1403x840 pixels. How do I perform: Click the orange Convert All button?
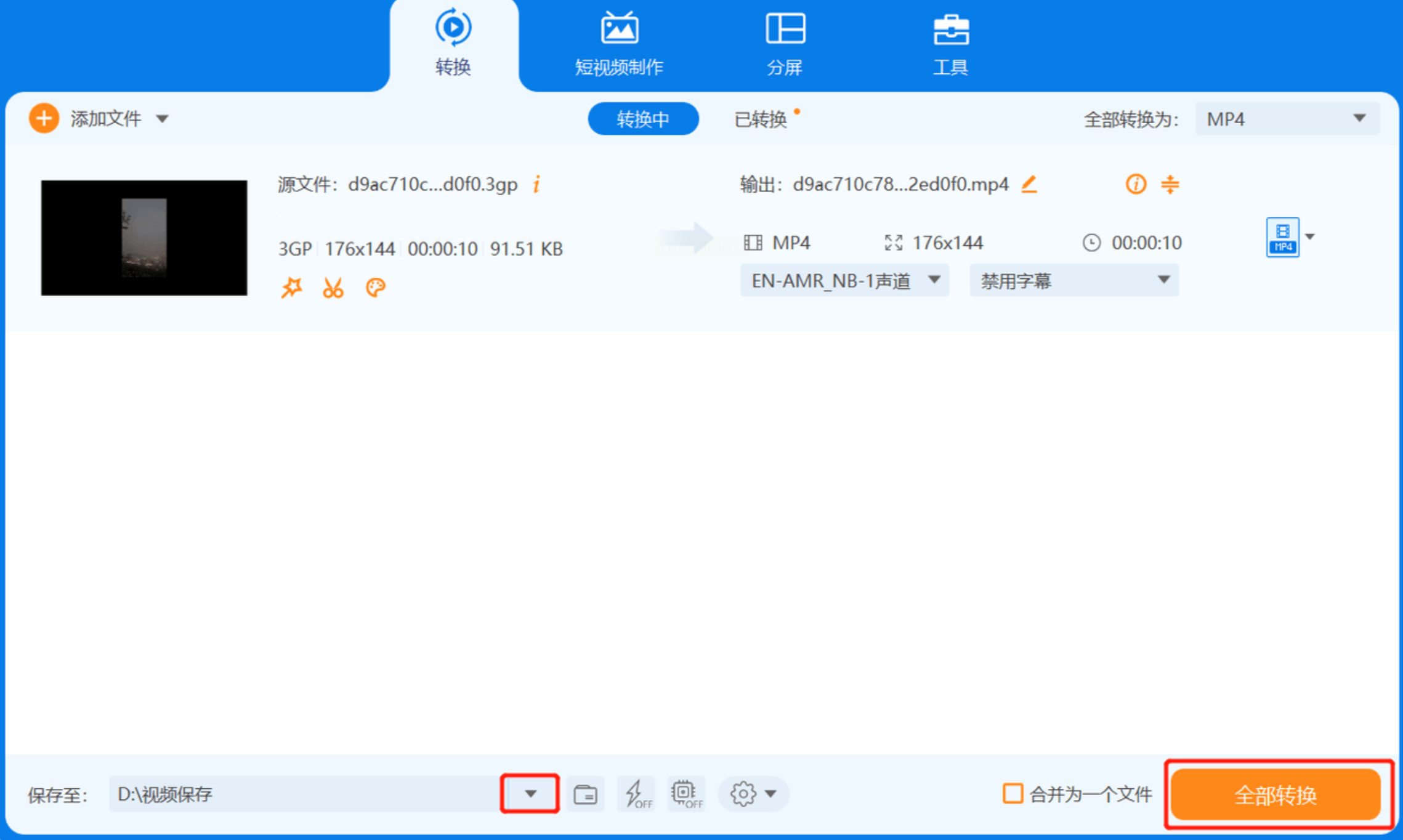click(x=1276, y=794)
